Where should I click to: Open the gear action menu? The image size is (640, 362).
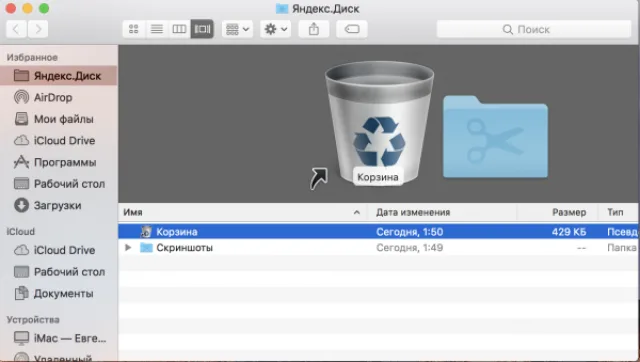(276, 29)
